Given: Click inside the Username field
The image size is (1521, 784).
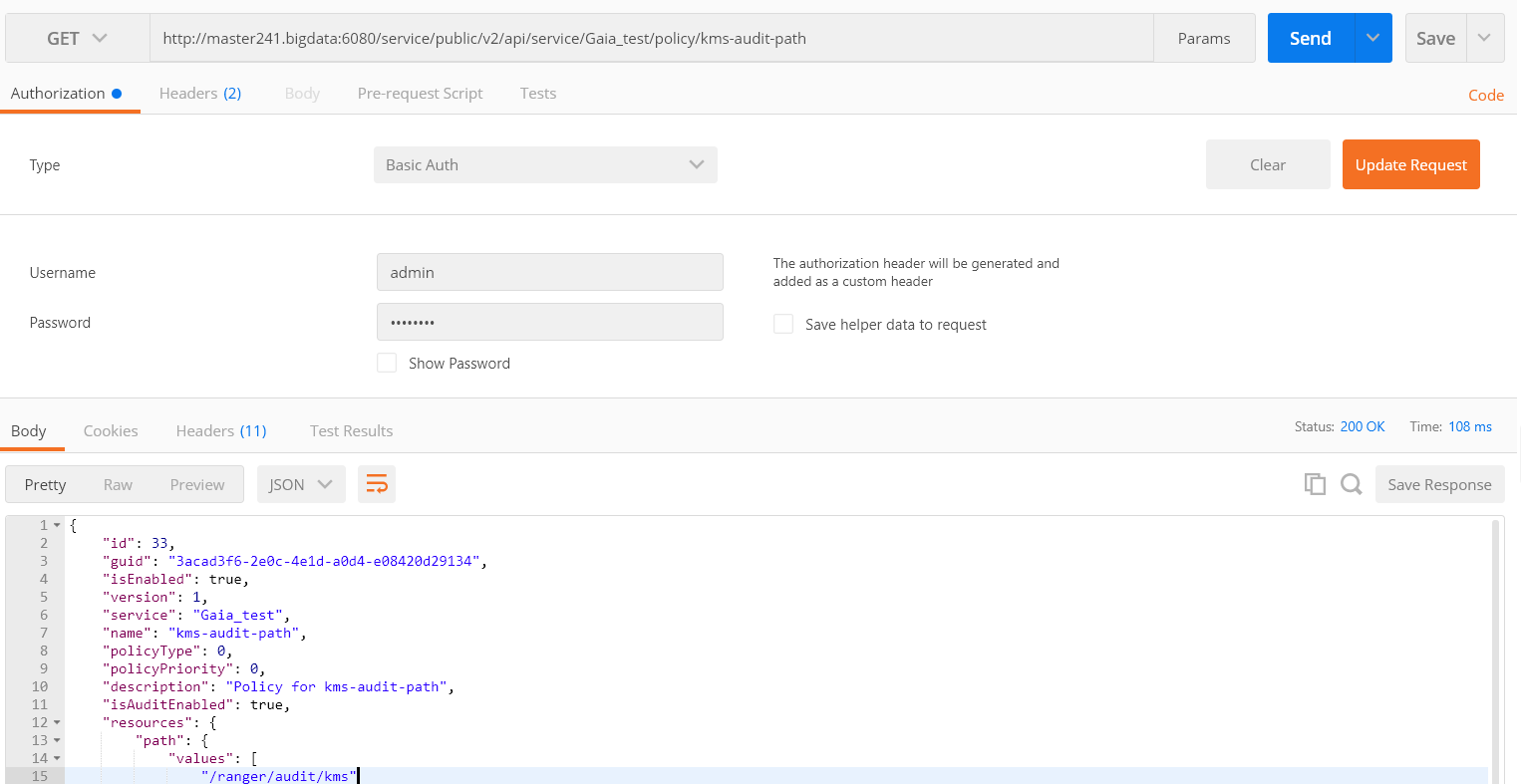Looking at the screenshot, I should [x=550, y=272].
